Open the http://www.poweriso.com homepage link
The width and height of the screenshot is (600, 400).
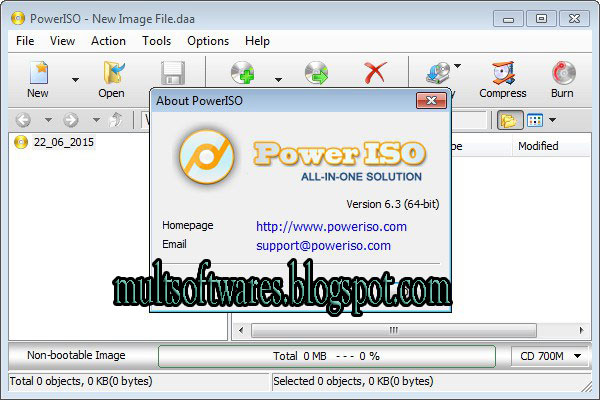click(x=331, y=227)
